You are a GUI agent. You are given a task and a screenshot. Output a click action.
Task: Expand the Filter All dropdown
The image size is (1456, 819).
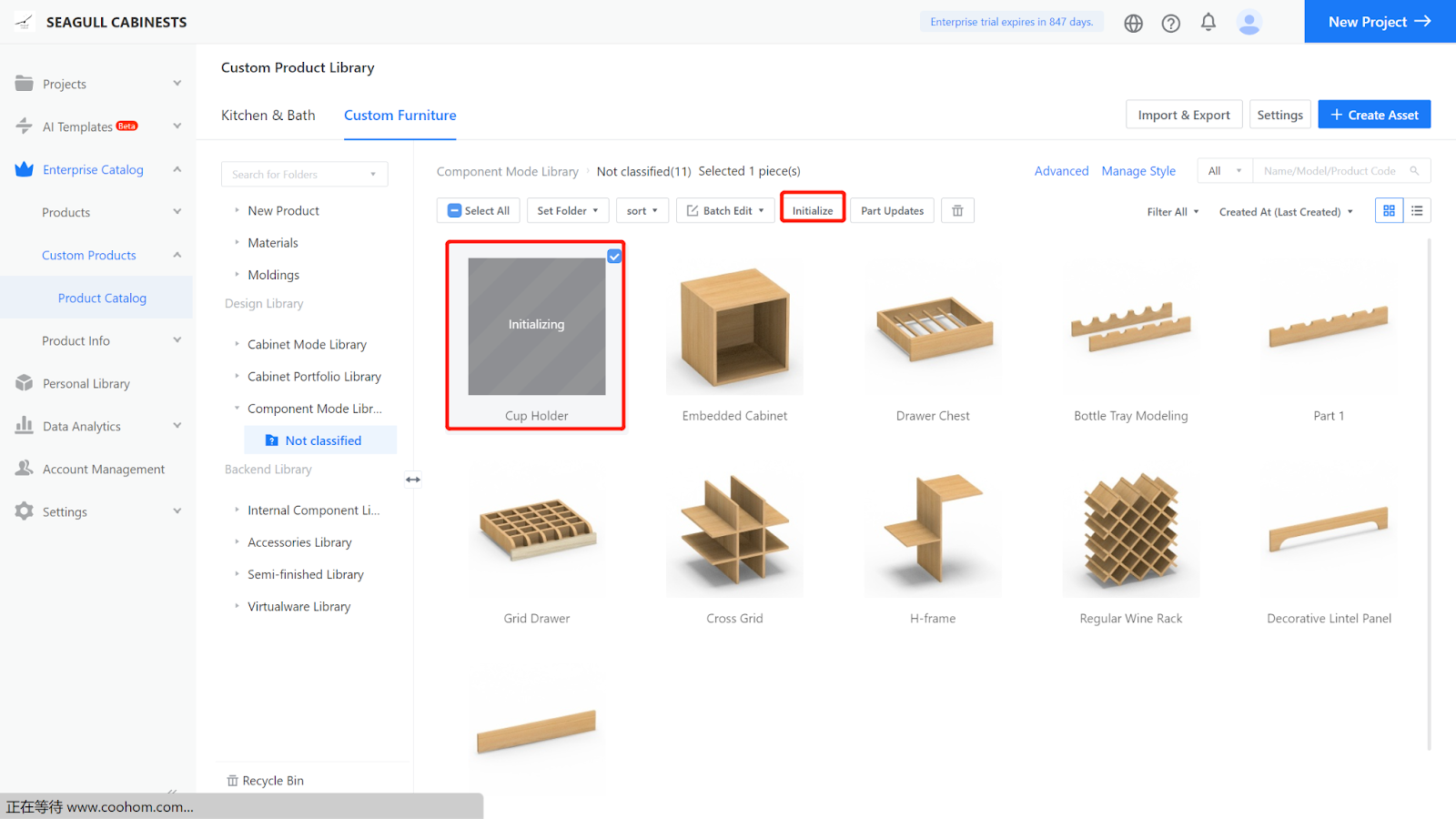[x=1172, y=212]
